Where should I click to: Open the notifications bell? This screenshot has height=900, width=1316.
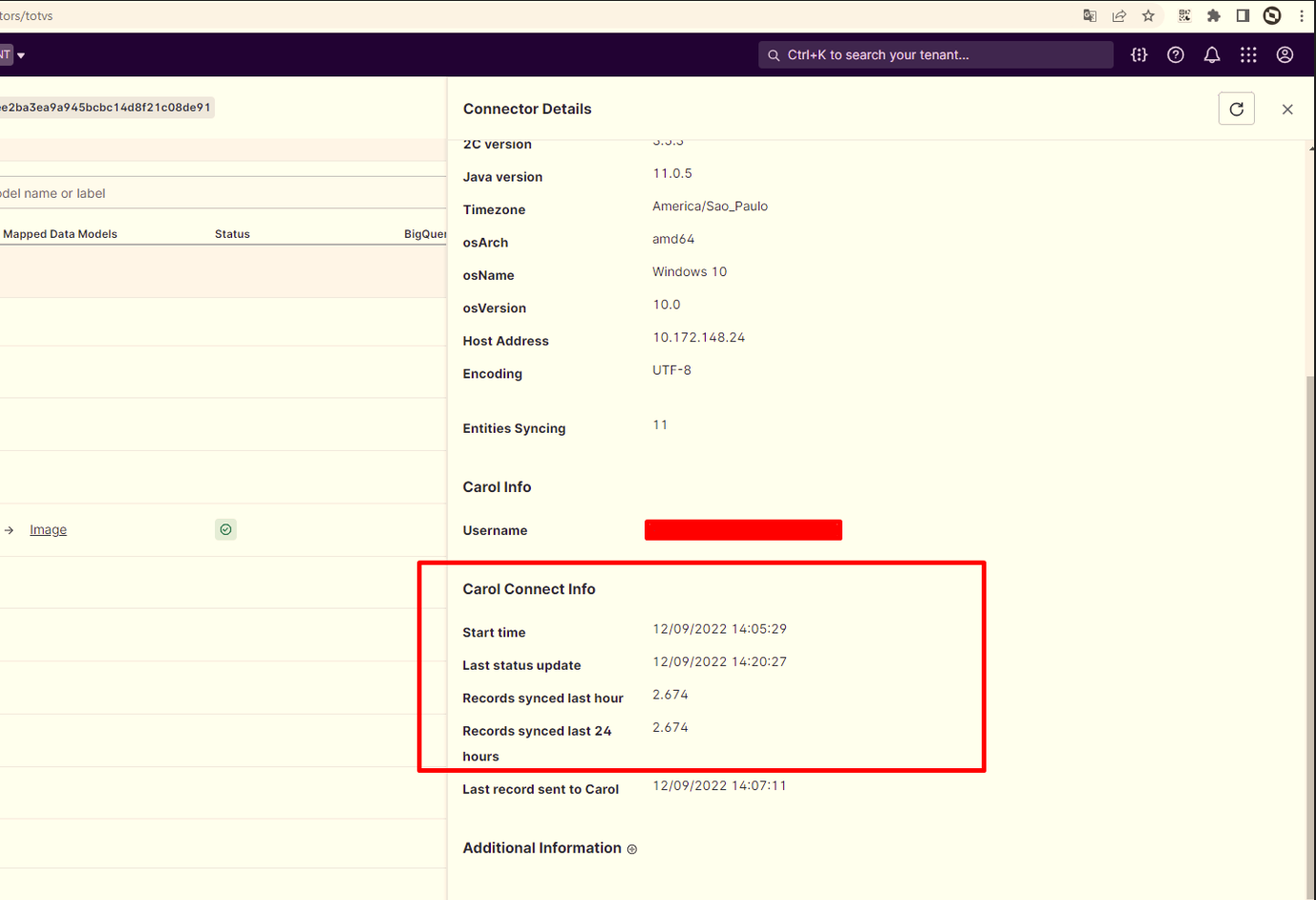click(1211, 55)
